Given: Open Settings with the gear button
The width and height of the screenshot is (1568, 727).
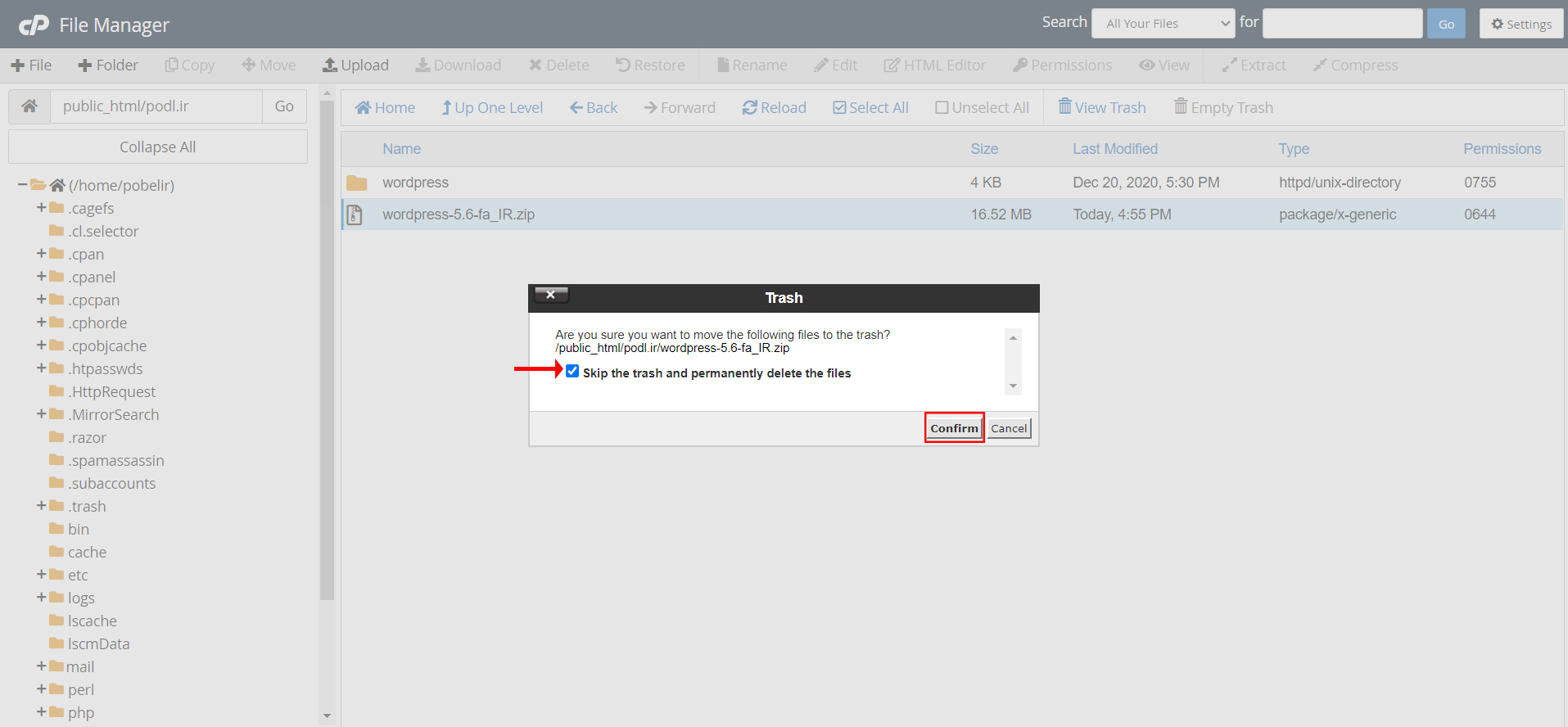Looking at the screenshot, I should point(1521,24).
